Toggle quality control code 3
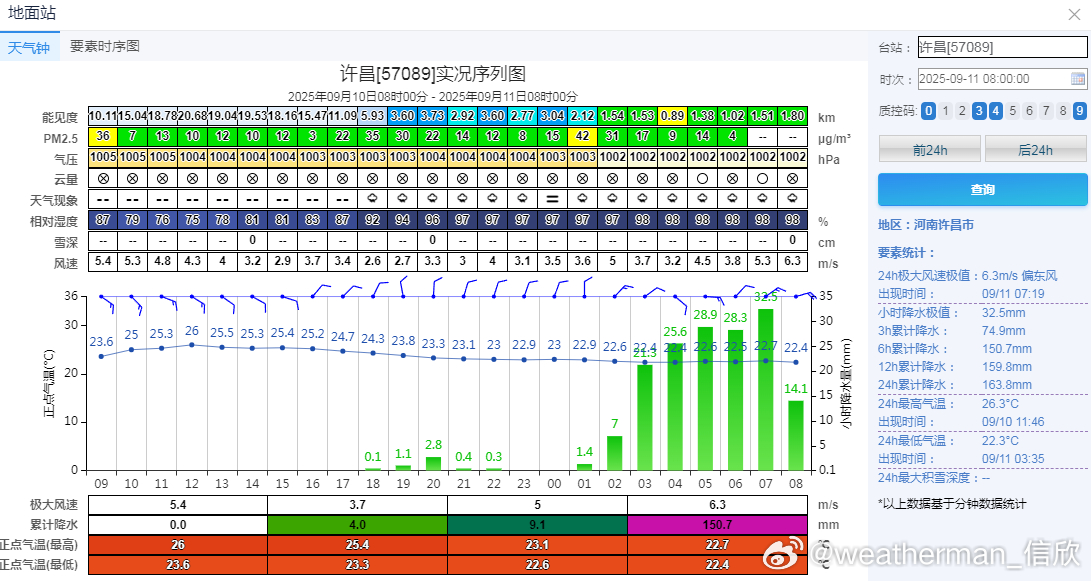The height and width of the screenshot is (581, 1091). pos(979,111)
